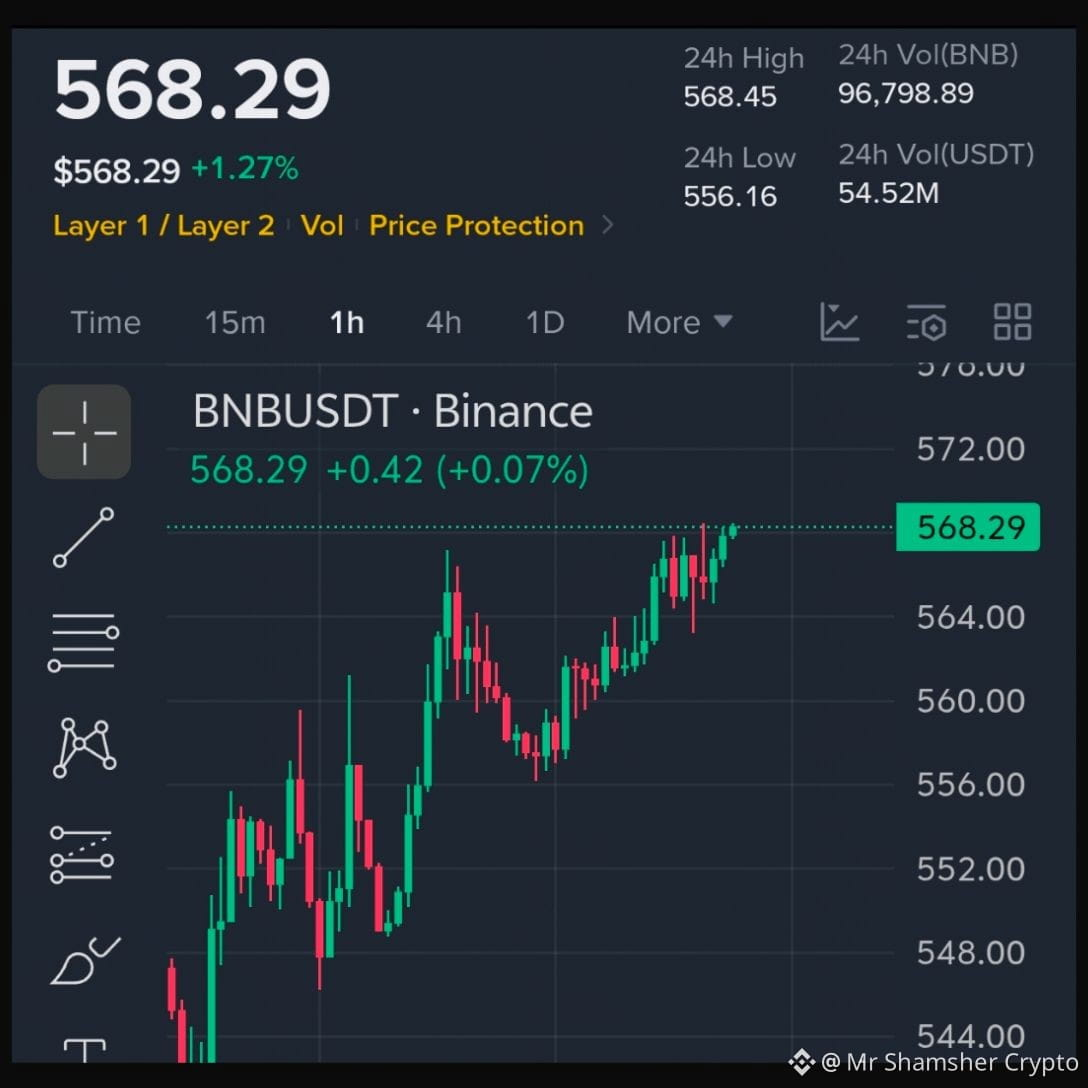Click the 24h Vol(USDT) value 54.52M
The width and height of the screenshot is (1088, 1088).
[889, 193]
